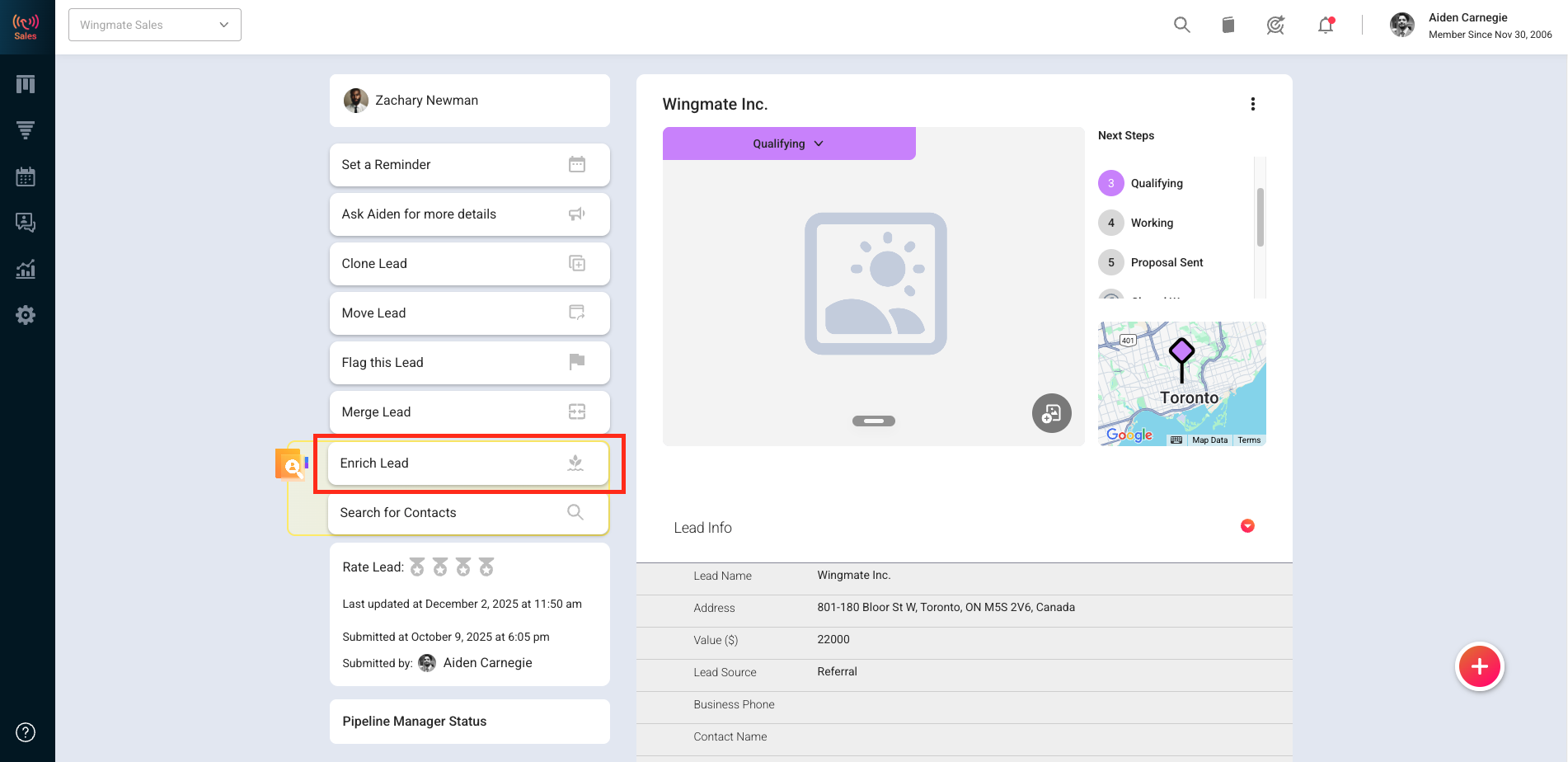Image resolution: width=1568 pixels, height=762 pixels.
Task: Click the lead image placeholder
Action: tap(876, 284)
